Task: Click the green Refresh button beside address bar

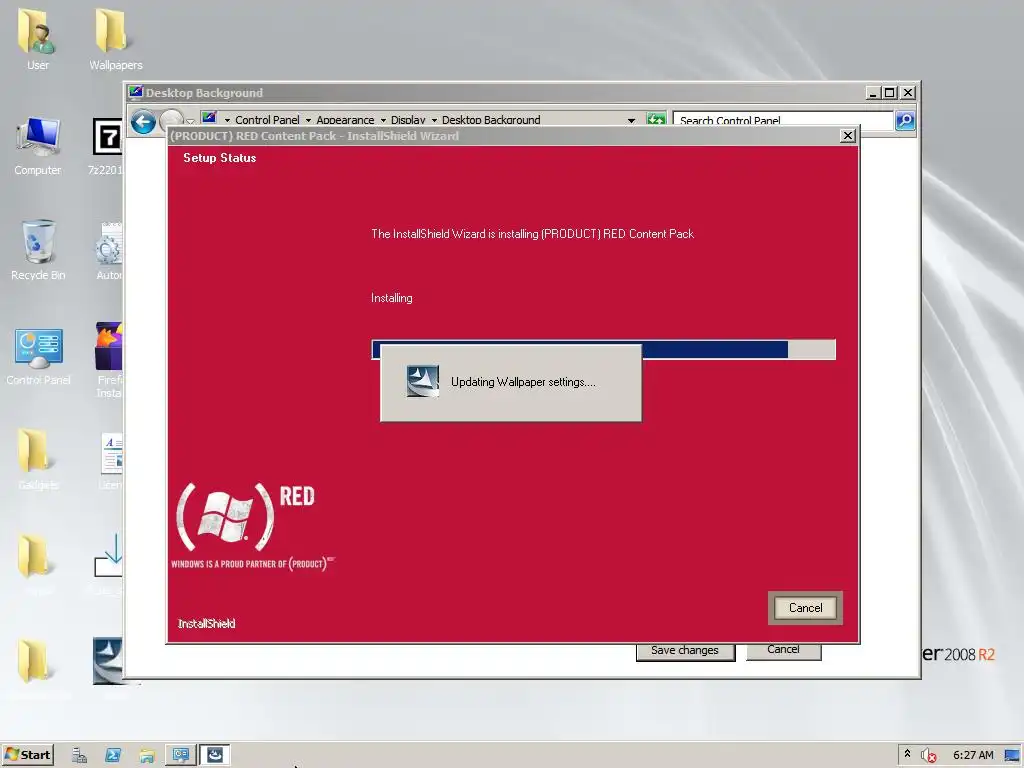Action: tap(656, 119)
